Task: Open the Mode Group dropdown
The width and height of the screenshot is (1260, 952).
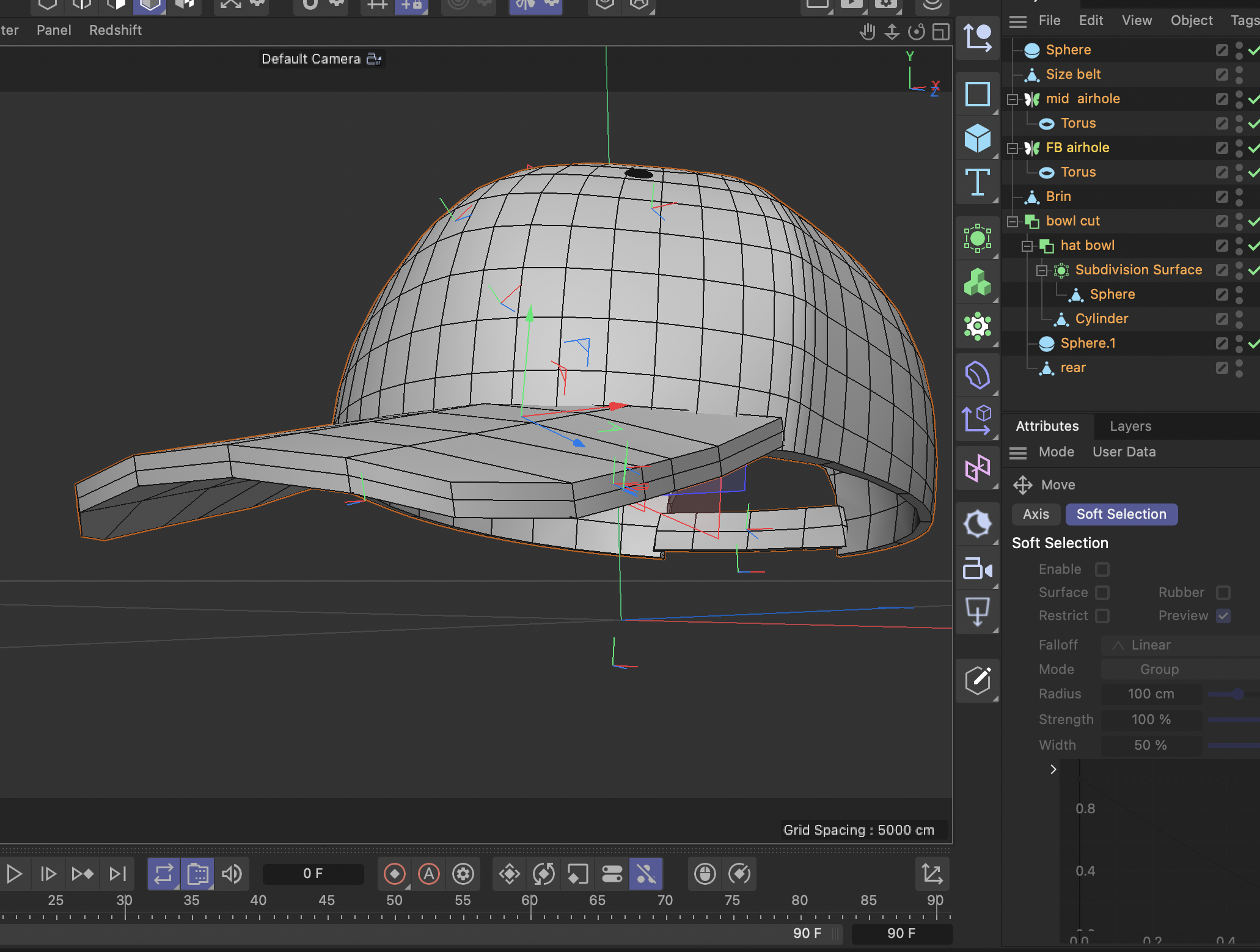Action: (1159, 669)
